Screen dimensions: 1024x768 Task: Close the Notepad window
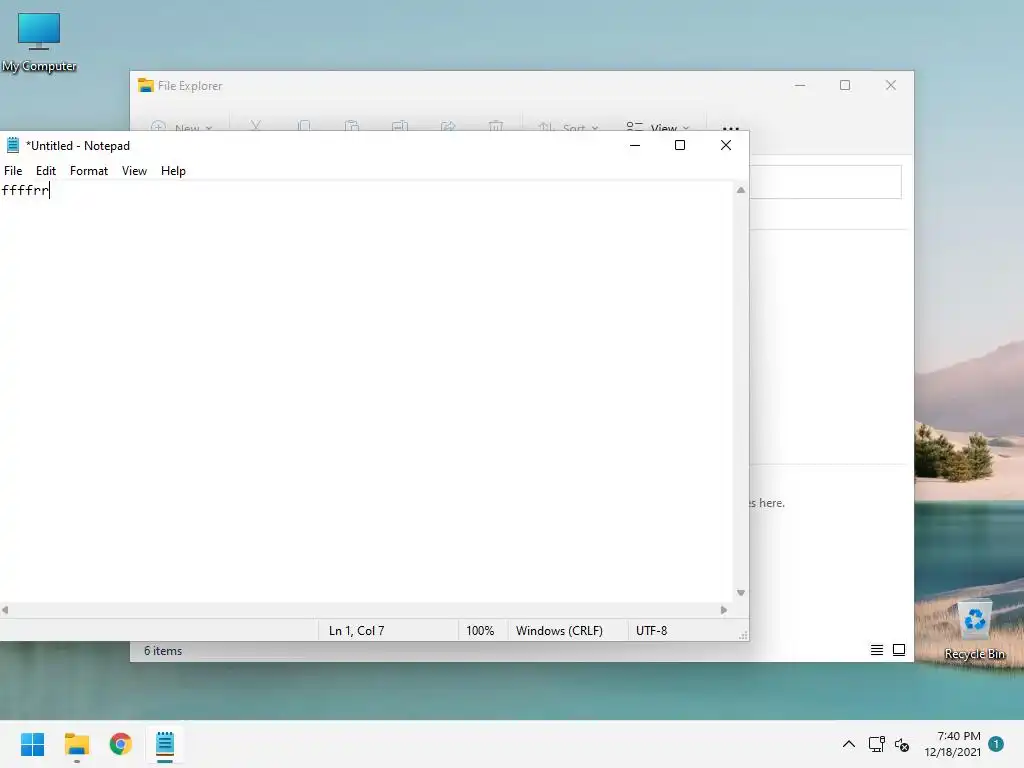[x=726, y=145]
